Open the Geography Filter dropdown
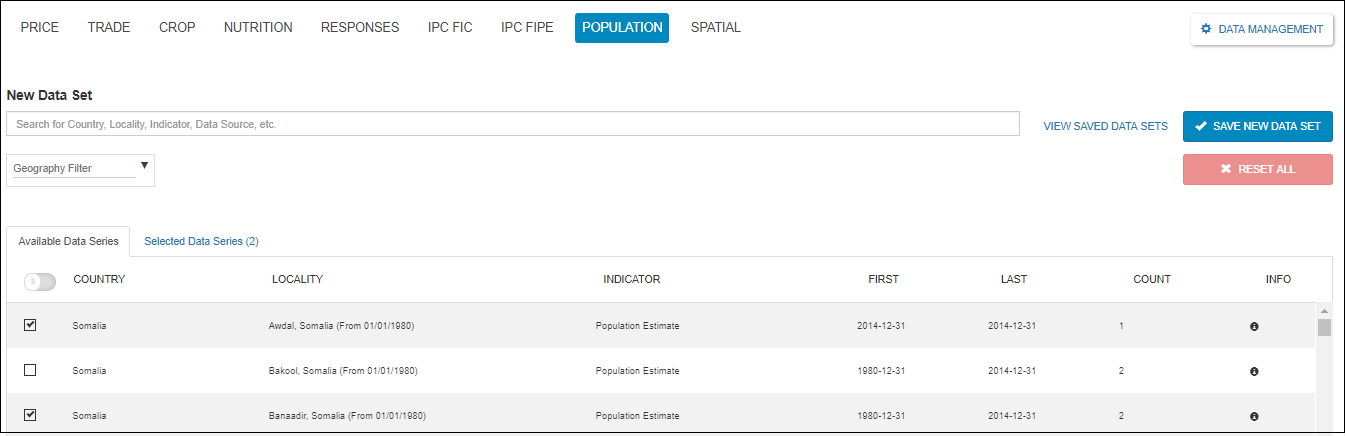 80,169
